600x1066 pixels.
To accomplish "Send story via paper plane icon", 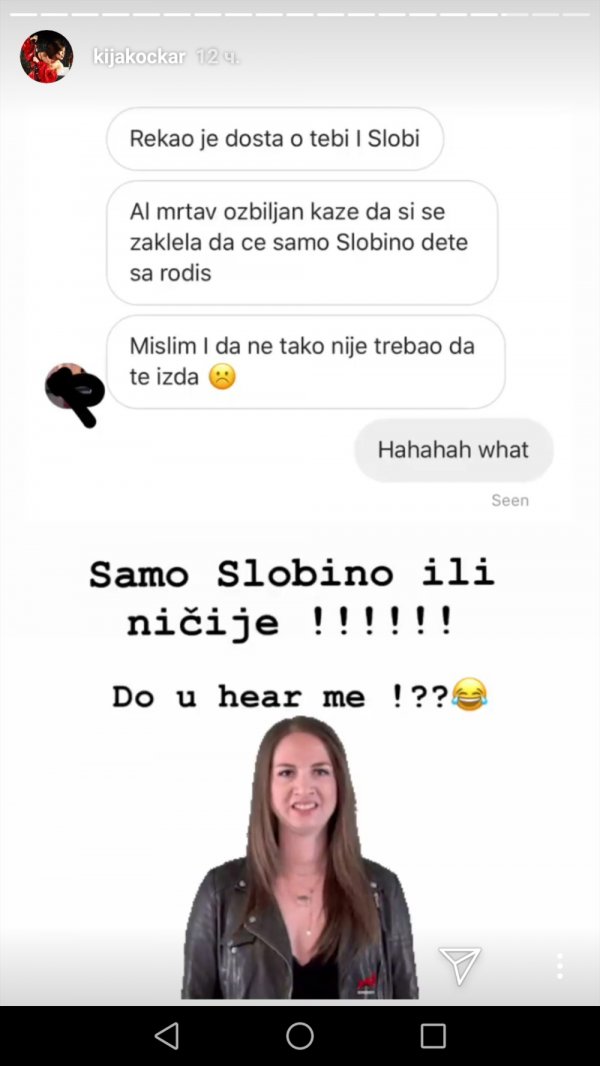I will (459, 964).
